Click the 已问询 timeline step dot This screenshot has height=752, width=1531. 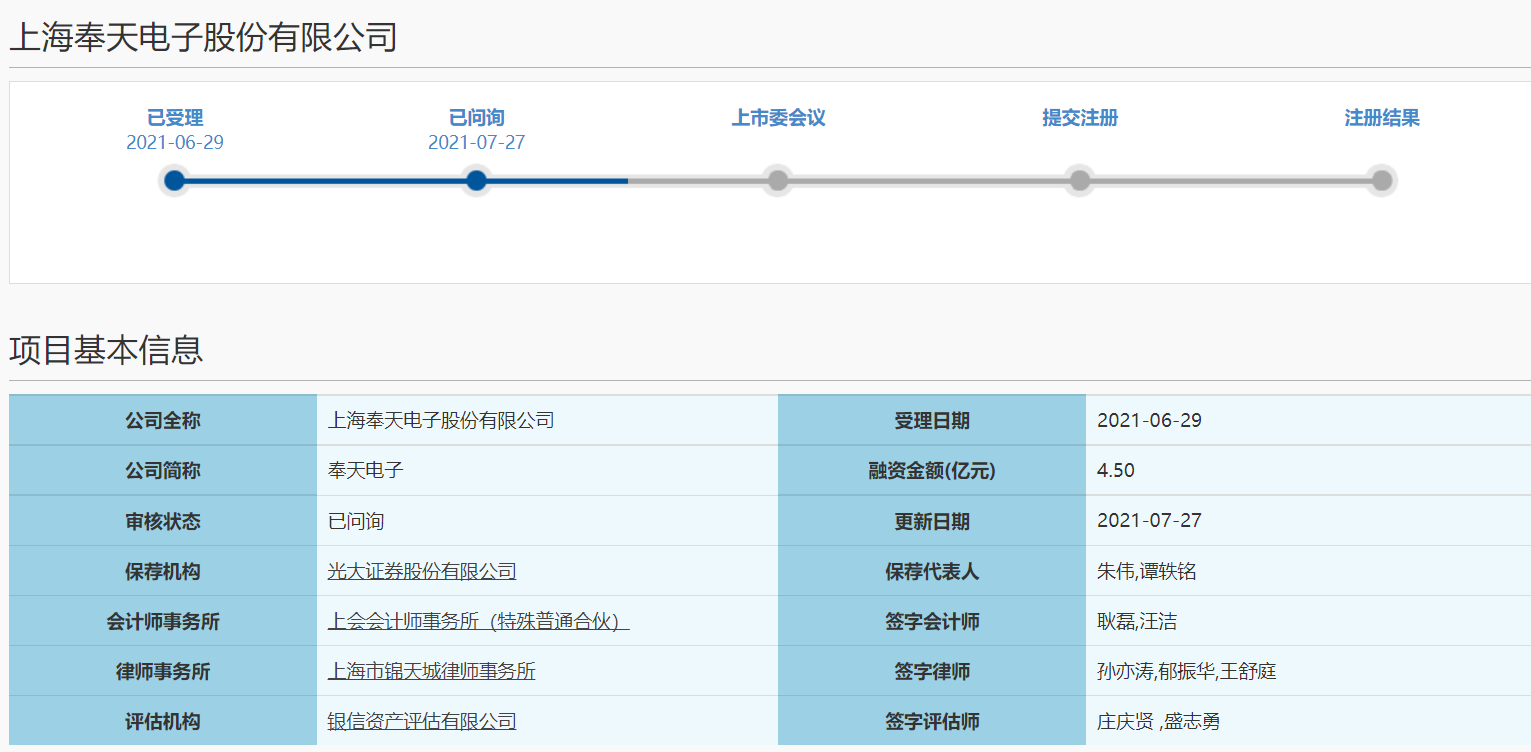pos(476,181)
